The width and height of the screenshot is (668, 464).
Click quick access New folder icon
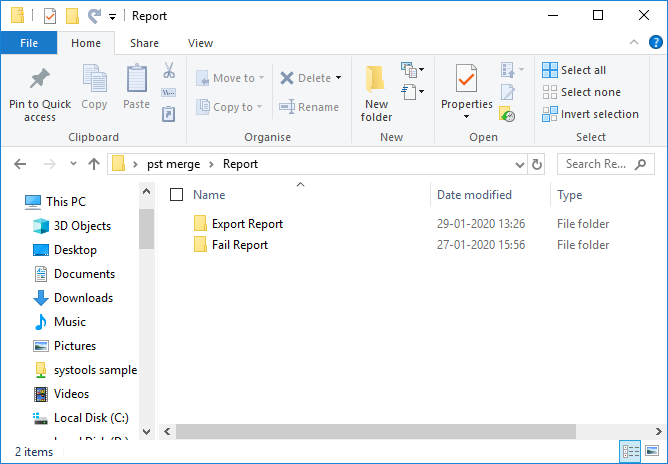(72, 16)
